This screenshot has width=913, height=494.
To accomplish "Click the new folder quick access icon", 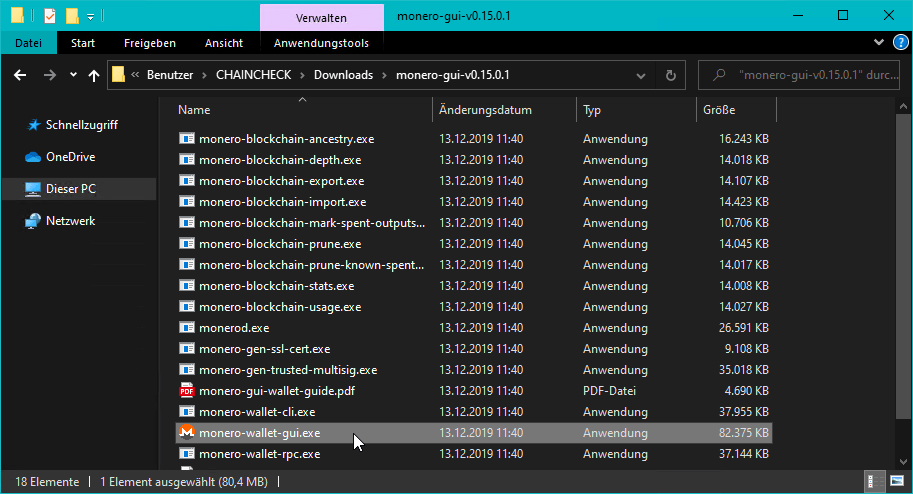I will point(72,16).
